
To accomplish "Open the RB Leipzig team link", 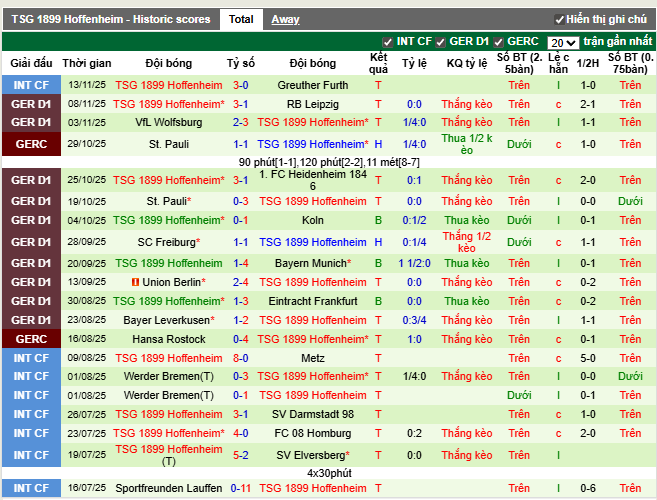I will [x=313, y=104].
